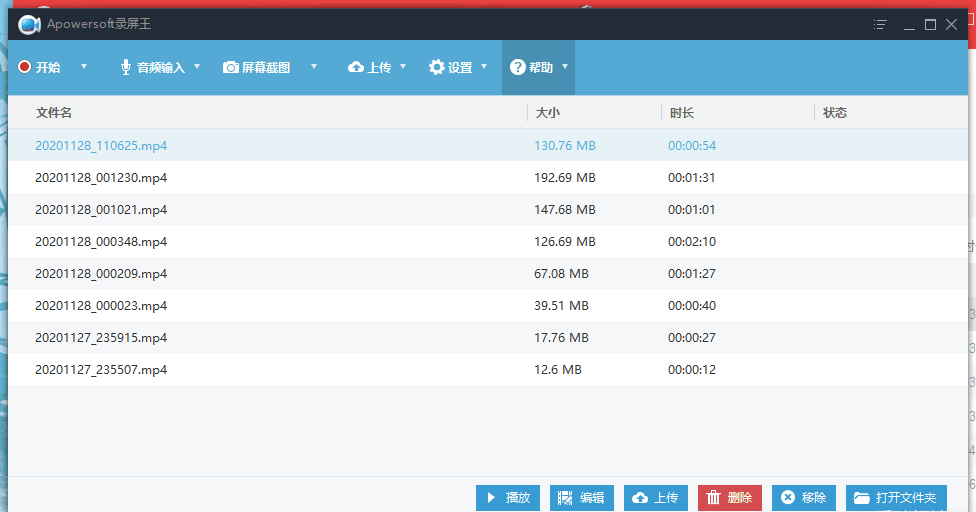This screenshot has height=512, width=976.
Task: Click the 130.76 MB size cell
Action: click(x=565, y=146)
